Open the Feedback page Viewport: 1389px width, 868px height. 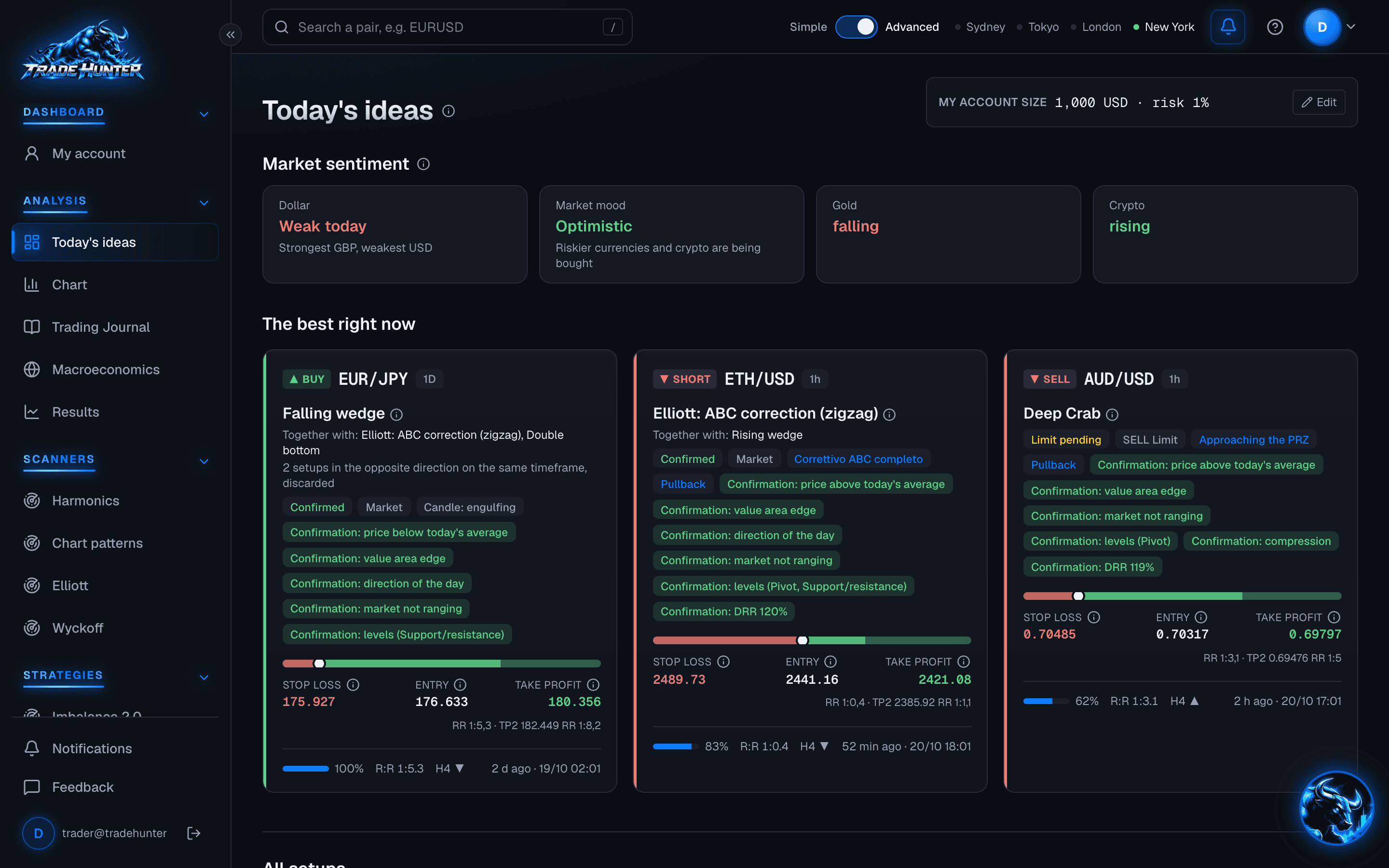(x=115, y=787)
